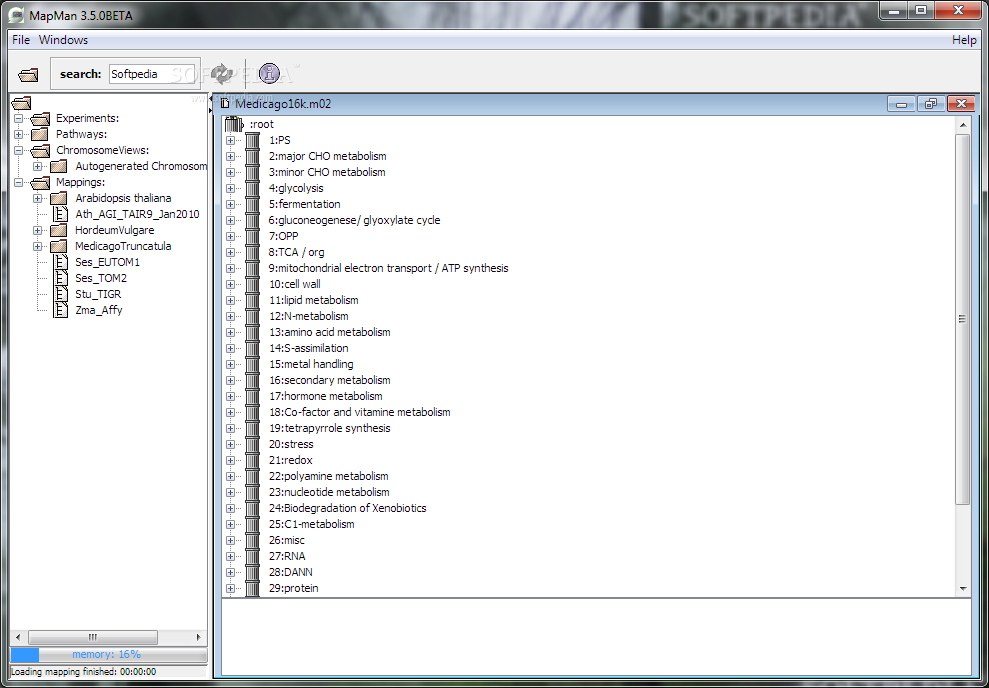The height and width of the screenshot is (688, 989).
Task: Expand 17:hormone metabolism bin
Action: [230, 397]
